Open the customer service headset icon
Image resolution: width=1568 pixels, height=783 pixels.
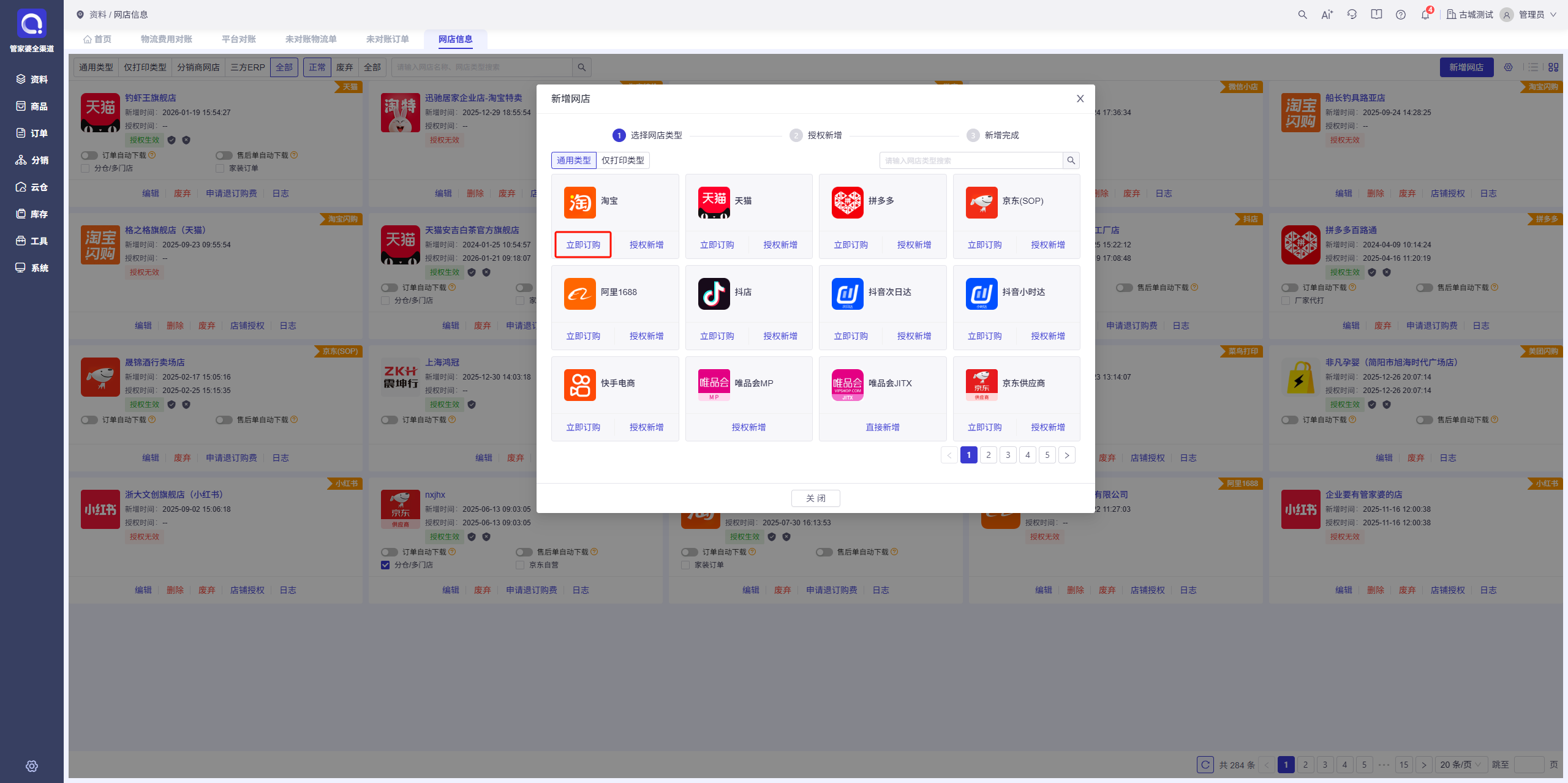pos(1352,15)
